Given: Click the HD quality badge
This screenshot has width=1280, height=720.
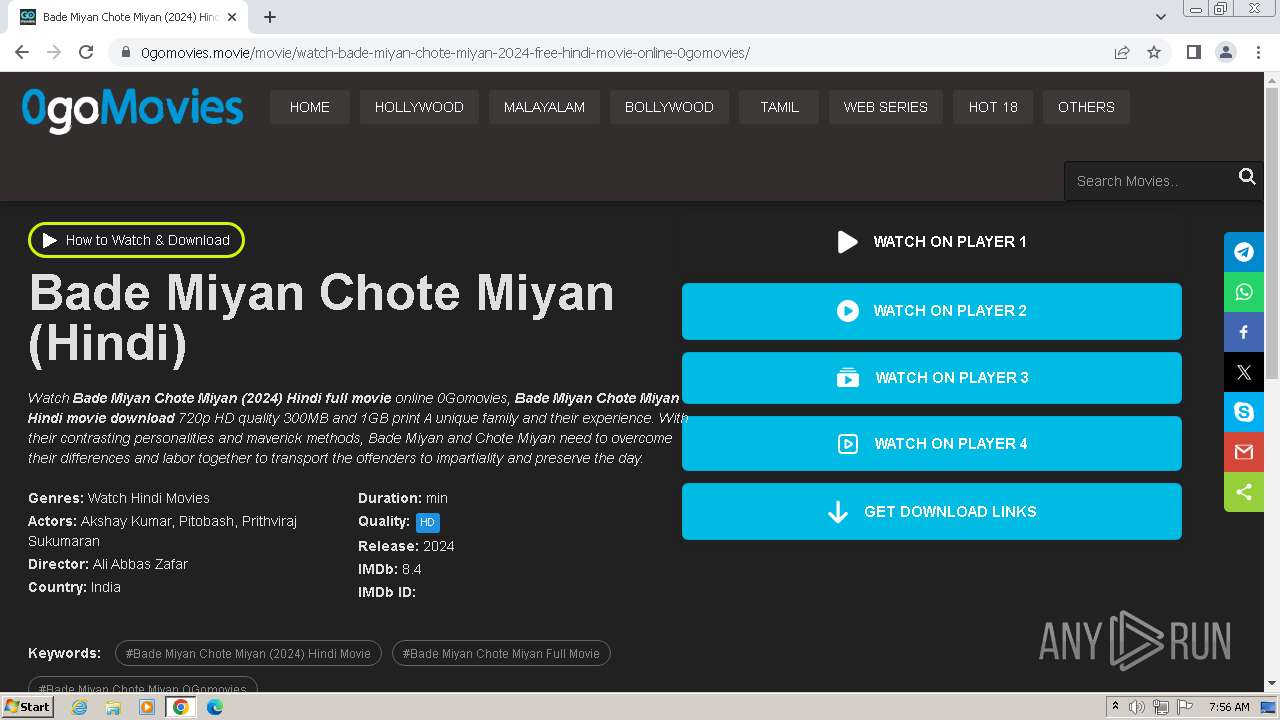Looking at the screenshot, I should click(427, 522).
